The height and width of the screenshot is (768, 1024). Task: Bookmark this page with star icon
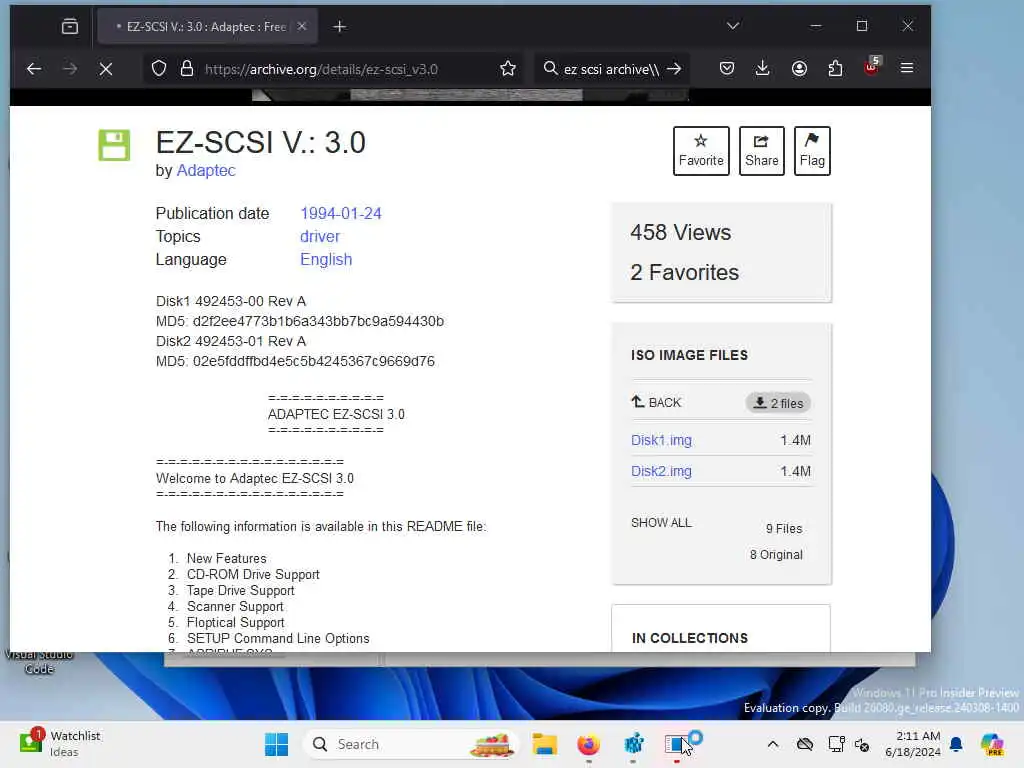pyautogui.click(x=507, y=69)
